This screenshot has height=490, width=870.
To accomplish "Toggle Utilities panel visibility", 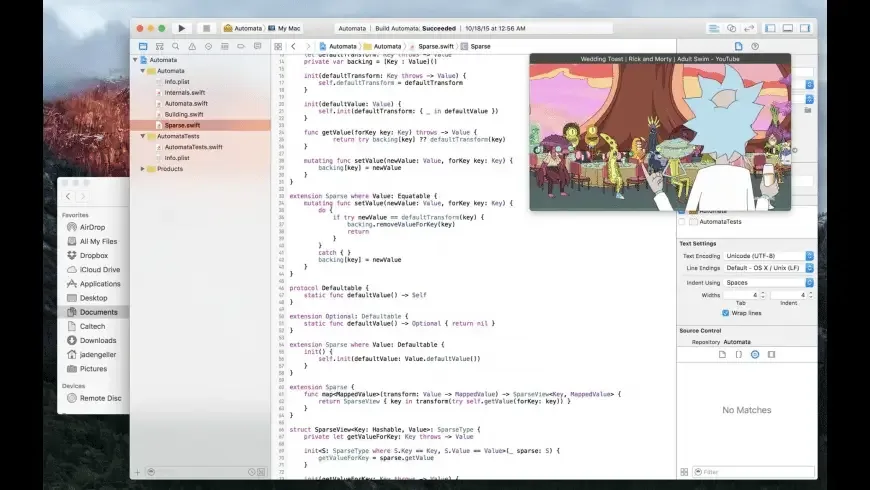I will click(805, 28).
